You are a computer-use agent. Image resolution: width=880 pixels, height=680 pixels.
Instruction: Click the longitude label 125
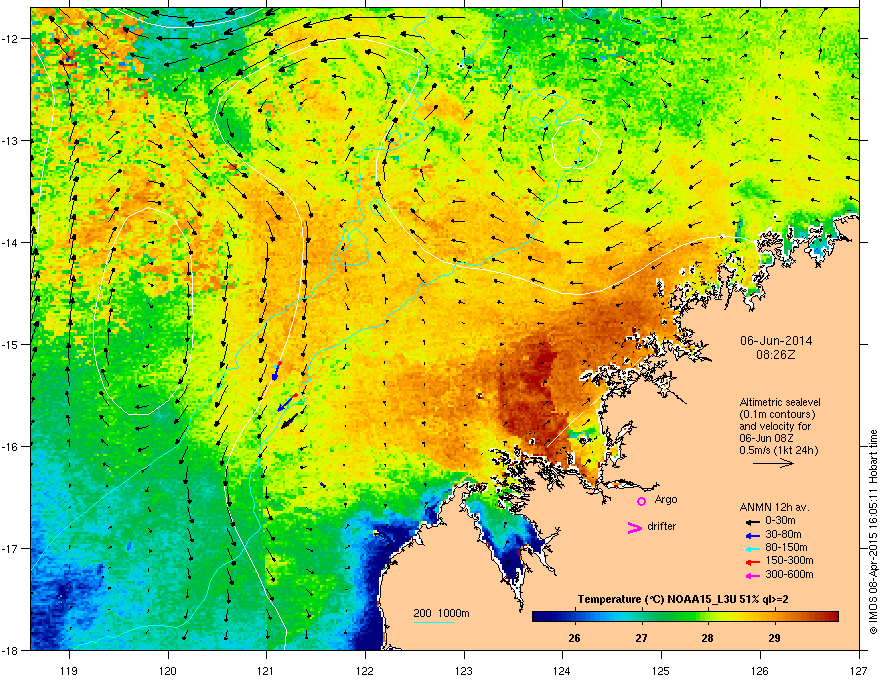pyautogui.click(x=661, y=670)
